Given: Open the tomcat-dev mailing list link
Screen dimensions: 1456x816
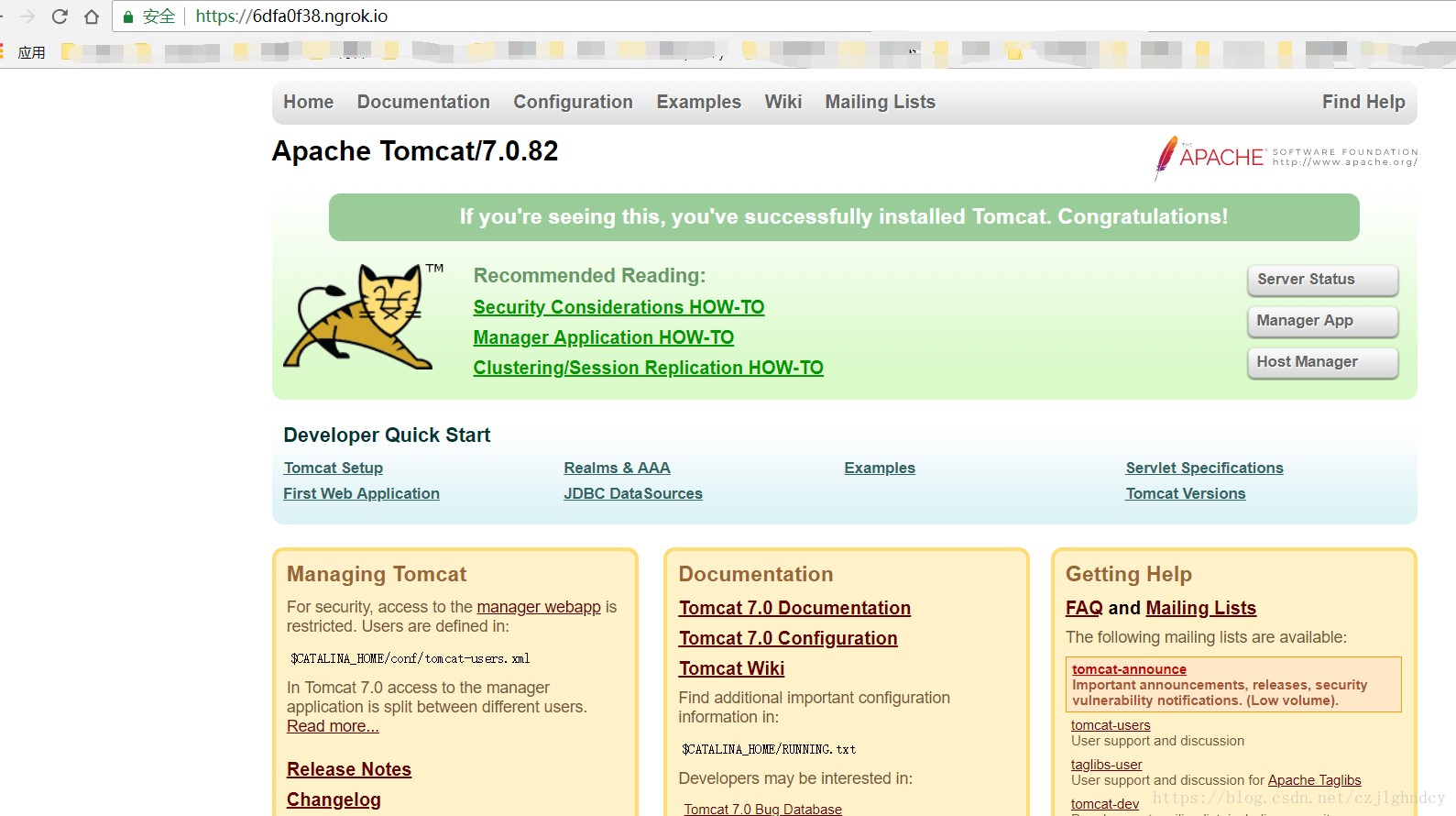Looking at the screenshot, I should [x=1105, y=804].
